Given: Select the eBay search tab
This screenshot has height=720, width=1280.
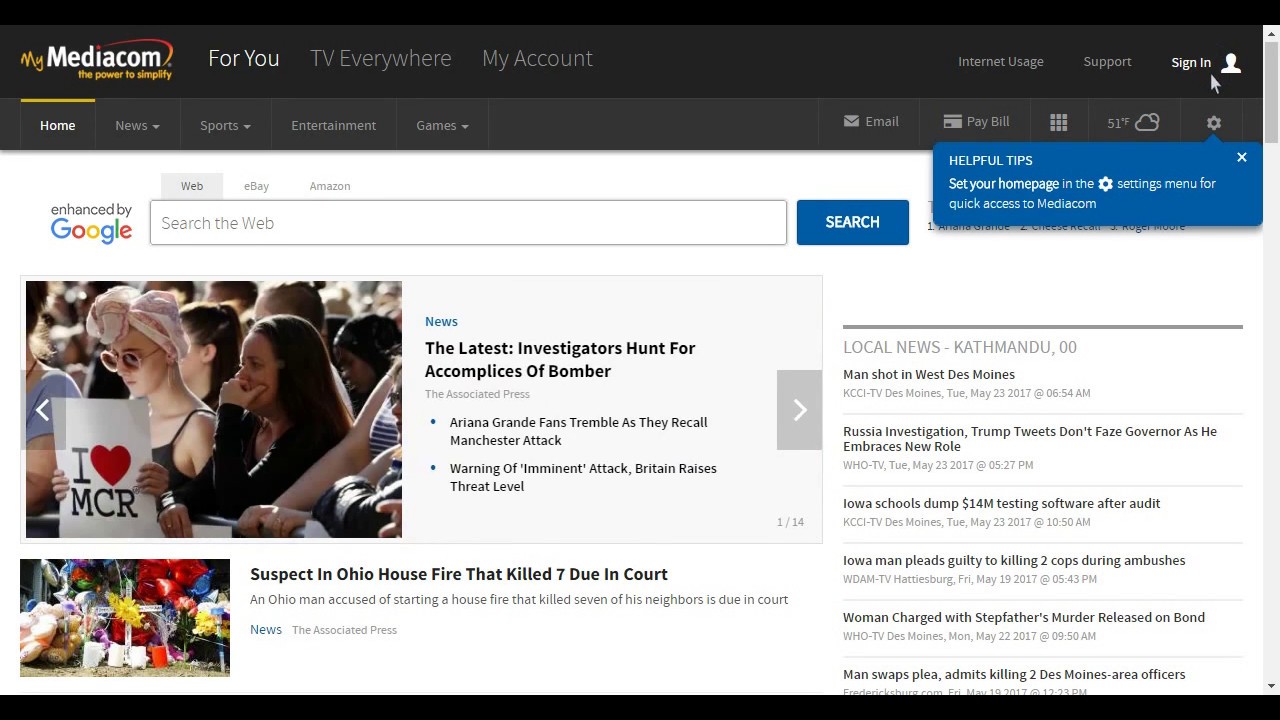Looking at the screenshot, I should tap(256, 186).
